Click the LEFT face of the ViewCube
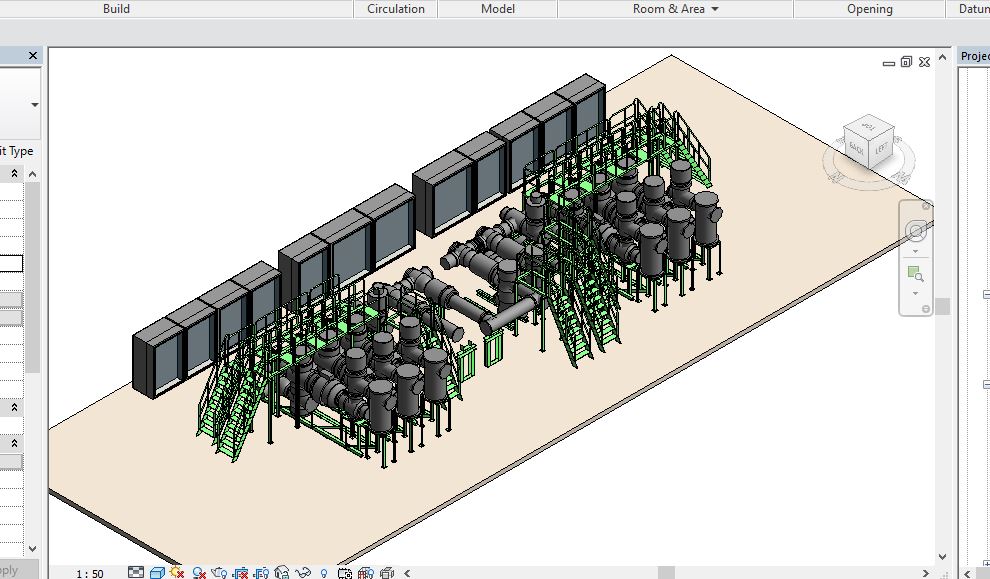 pyautogui.click(x=881, y=148)
